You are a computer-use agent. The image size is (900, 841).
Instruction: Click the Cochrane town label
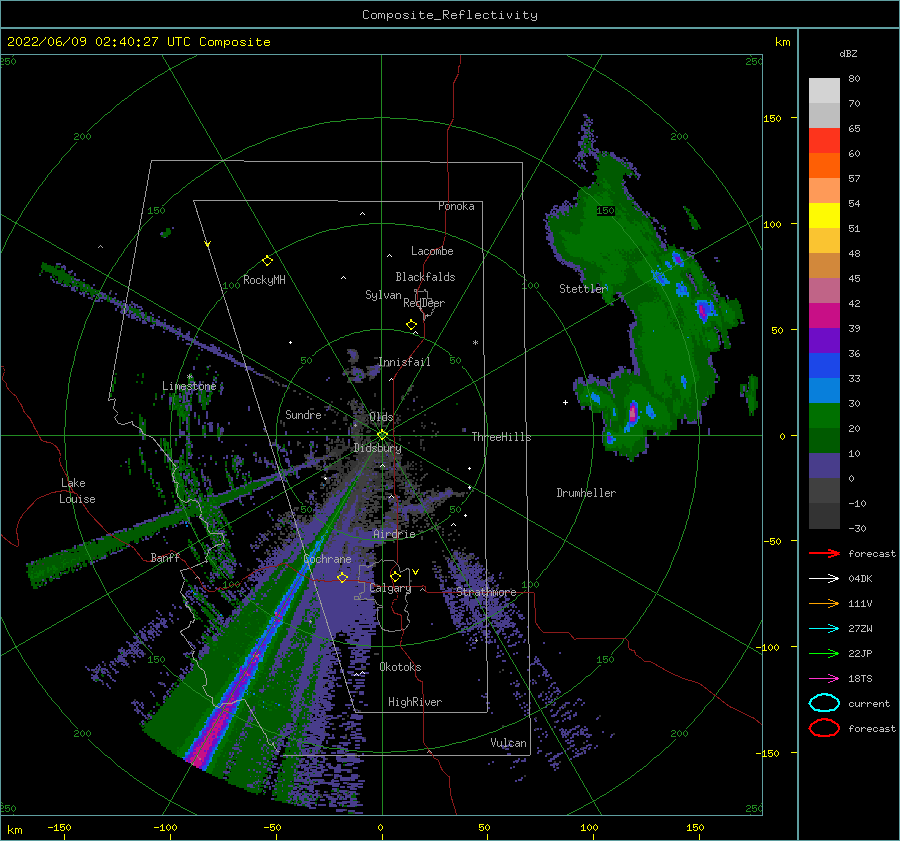click(327, 559)
